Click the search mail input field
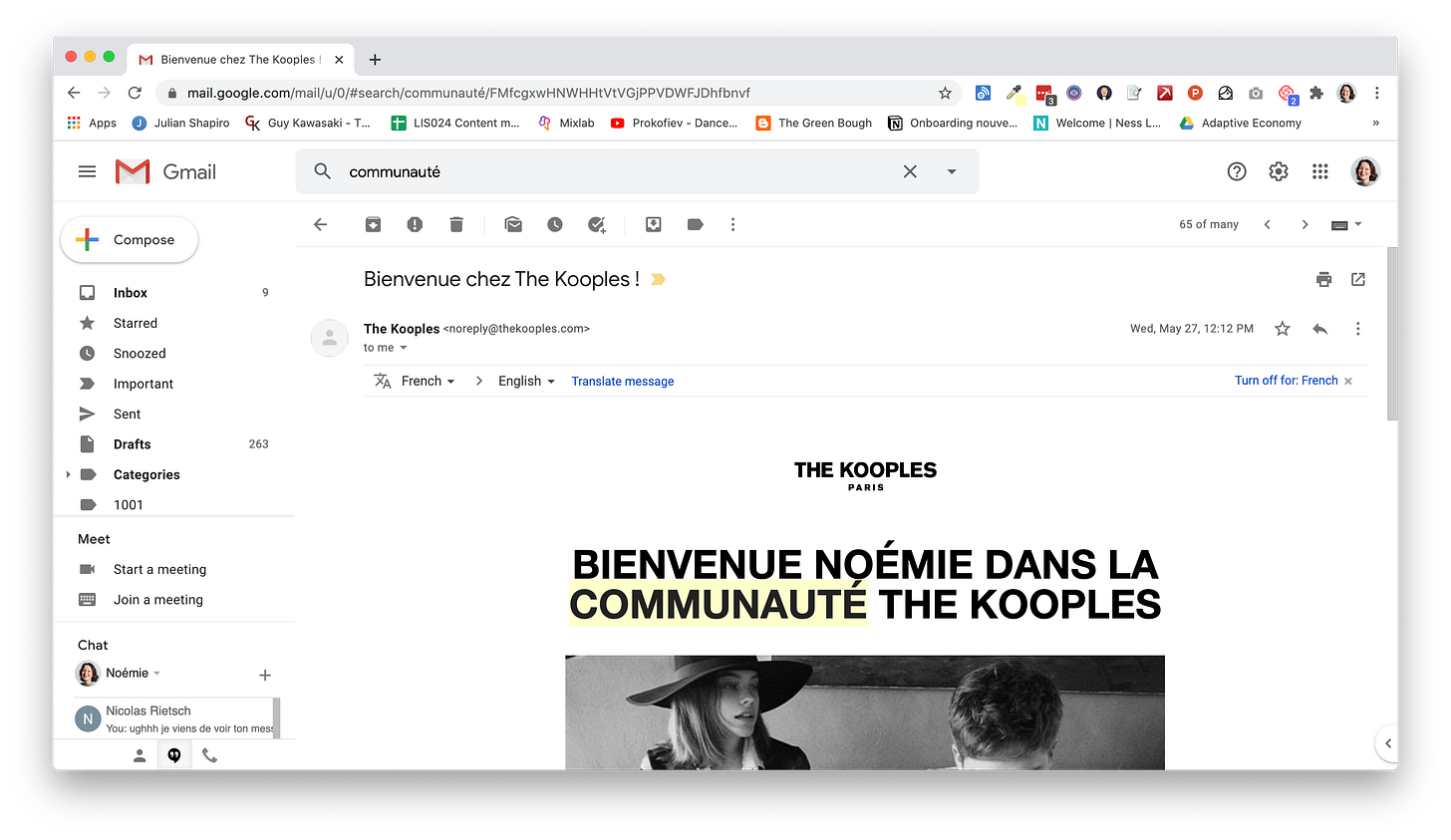The image size is (1451, 840). (618, 172)
